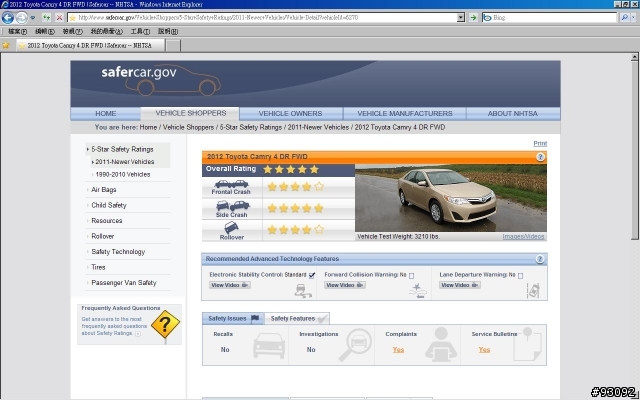Viewport: 640px width, 400px height.
Task: Click the Favorites star icon
Action: pyautogui.click(x=6, y=45)
